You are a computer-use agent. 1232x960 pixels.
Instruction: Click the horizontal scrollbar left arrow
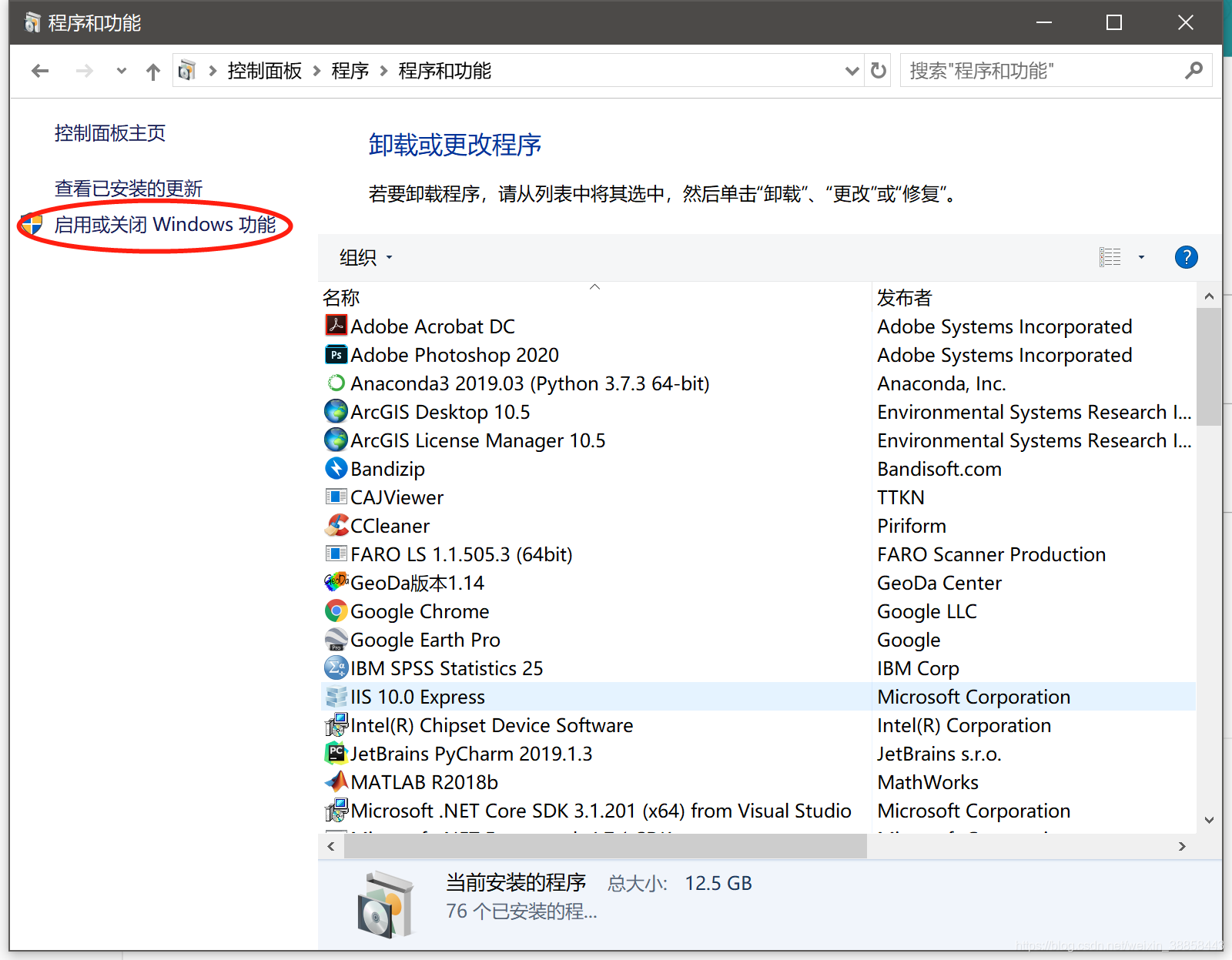coord(331,846)
